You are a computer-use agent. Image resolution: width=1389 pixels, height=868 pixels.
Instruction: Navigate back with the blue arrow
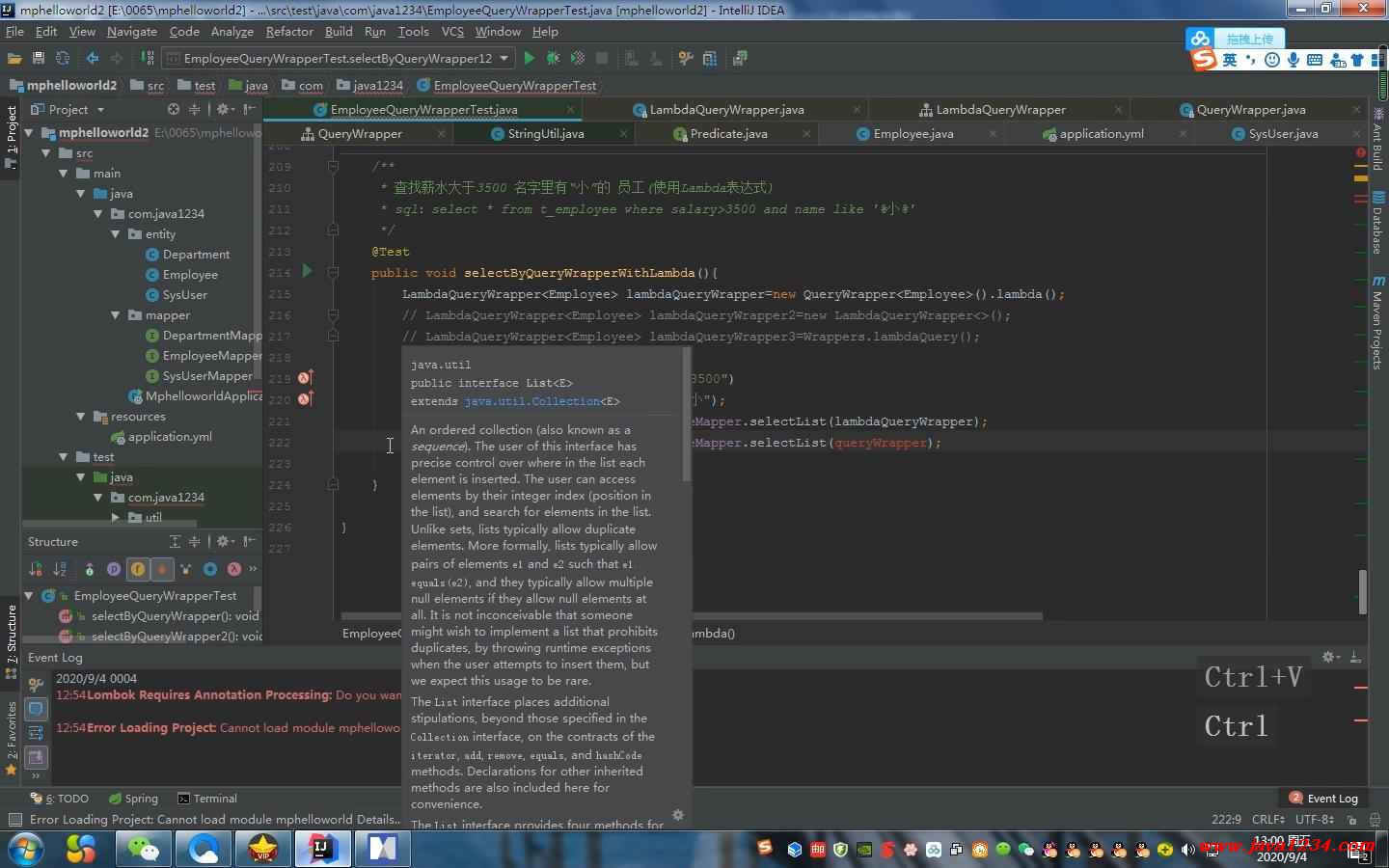[93, 58]
